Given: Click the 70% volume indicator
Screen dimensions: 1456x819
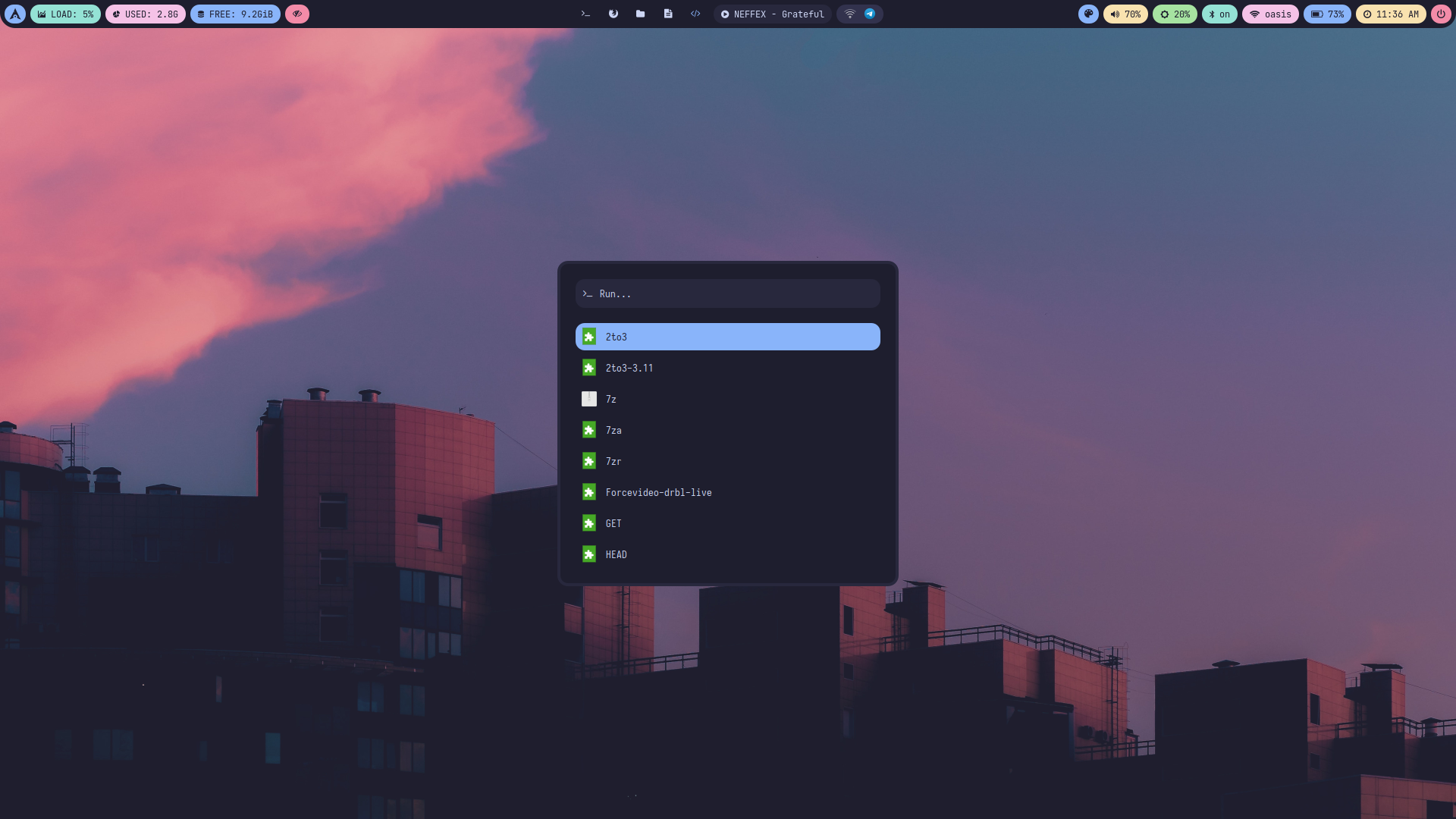Looking at the screenshot, I should point(1125,14).
